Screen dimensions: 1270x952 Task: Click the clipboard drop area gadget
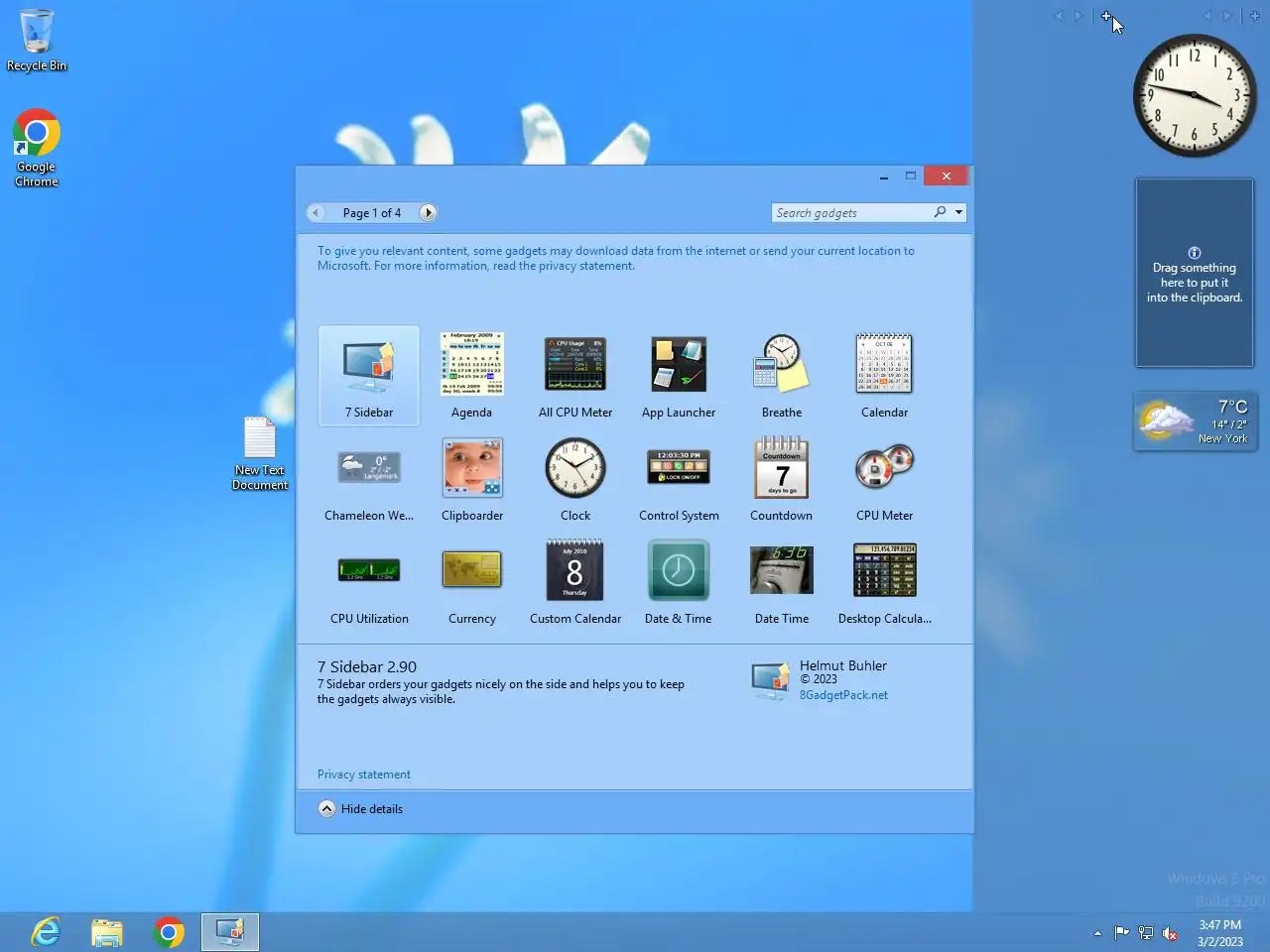coord(1195,273)
